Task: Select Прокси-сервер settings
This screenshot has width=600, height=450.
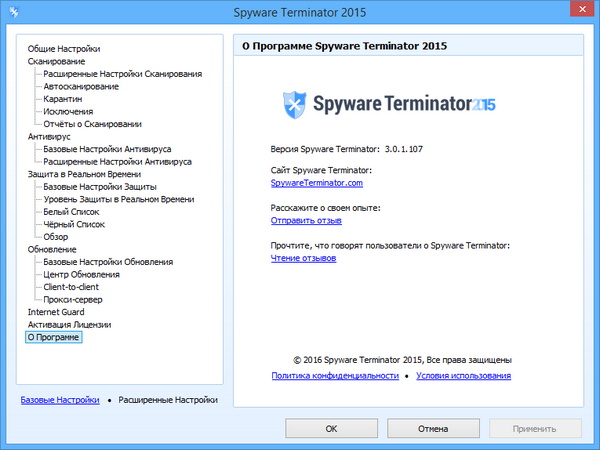Action: [x=73, y=300]
